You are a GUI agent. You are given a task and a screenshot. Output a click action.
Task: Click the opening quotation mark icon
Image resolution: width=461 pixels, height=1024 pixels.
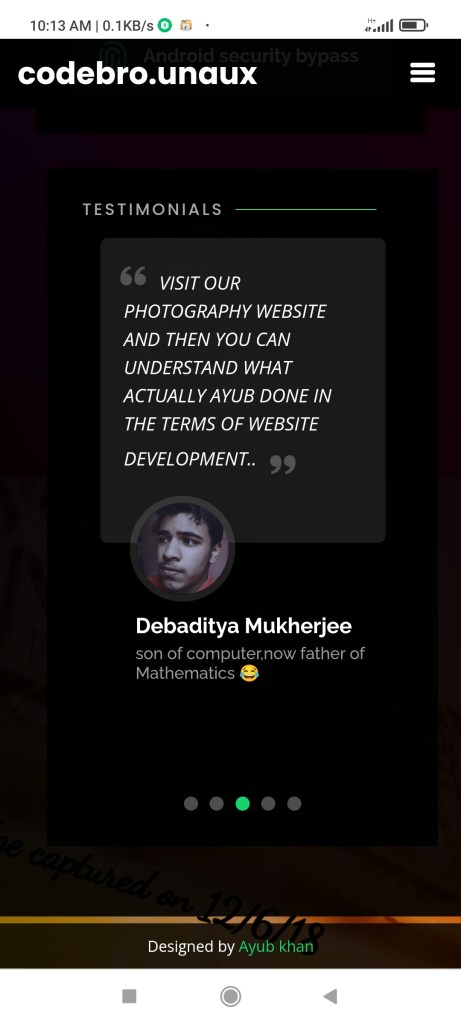click(x=133, y=276)
